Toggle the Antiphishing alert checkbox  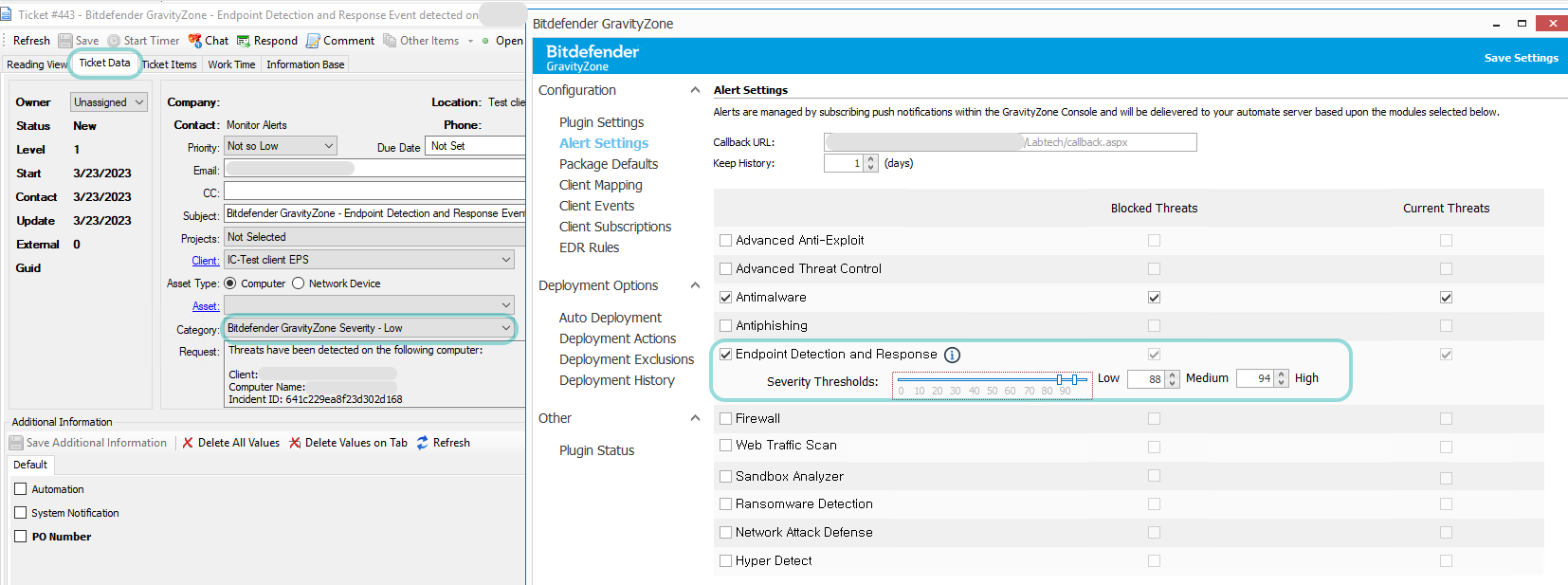725,326
